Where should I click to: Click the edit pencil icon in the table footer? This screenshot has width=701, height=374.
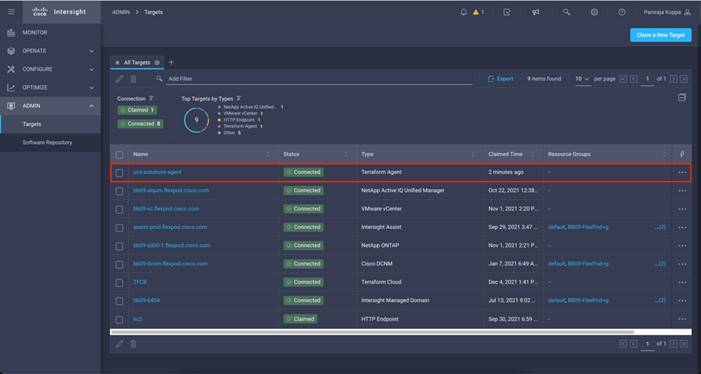(x=119, y=344)
